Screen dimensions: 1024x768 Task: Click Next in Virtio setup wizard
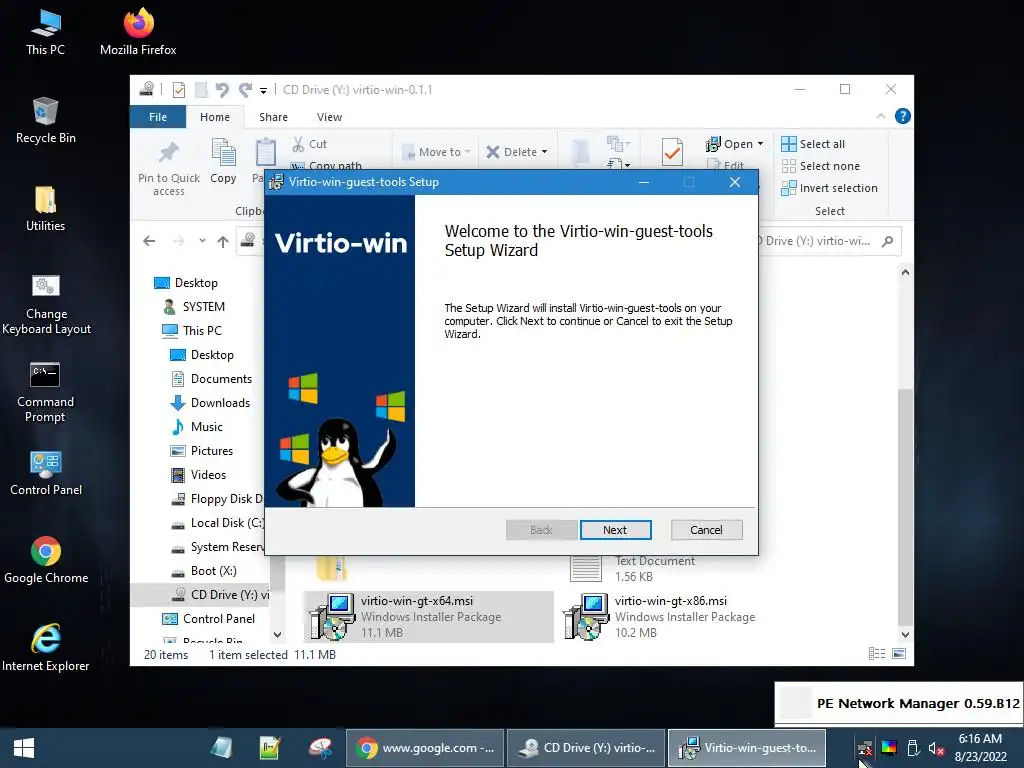(615, 530)
